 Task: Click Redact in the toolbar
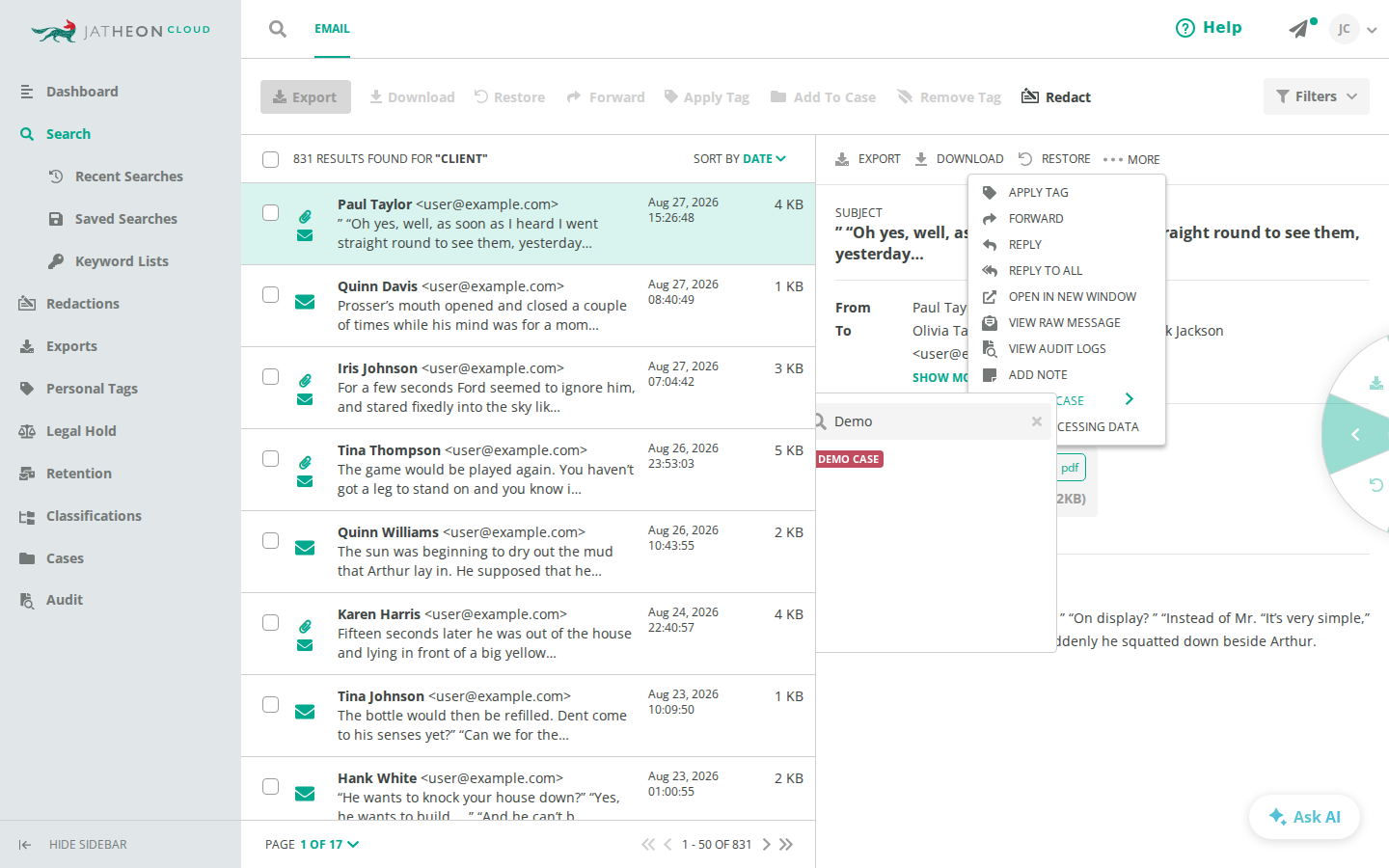click(1056, 96)
